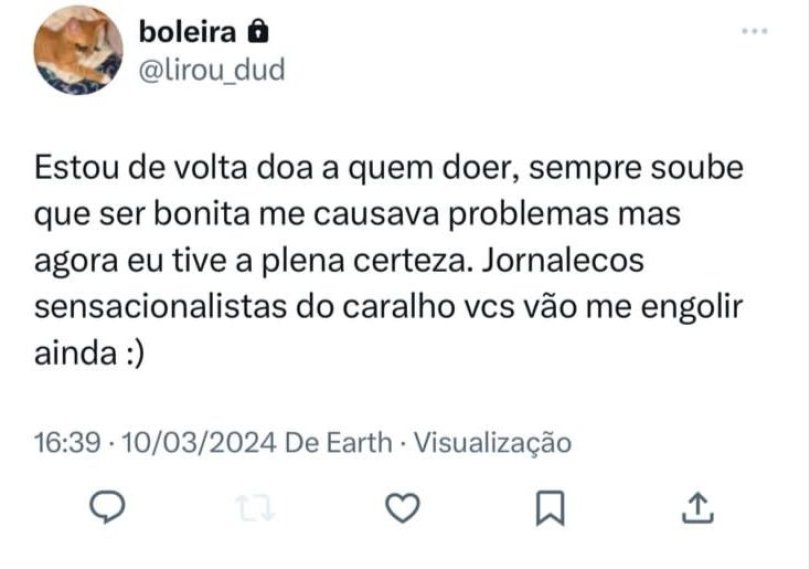Open the three-dot more options menu
The image size is (810, 569).
point(752,33)
